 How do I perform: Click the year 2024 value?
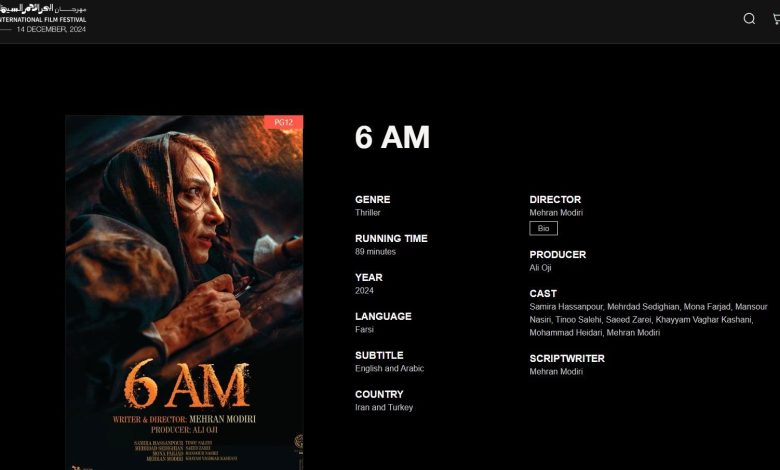364,290
